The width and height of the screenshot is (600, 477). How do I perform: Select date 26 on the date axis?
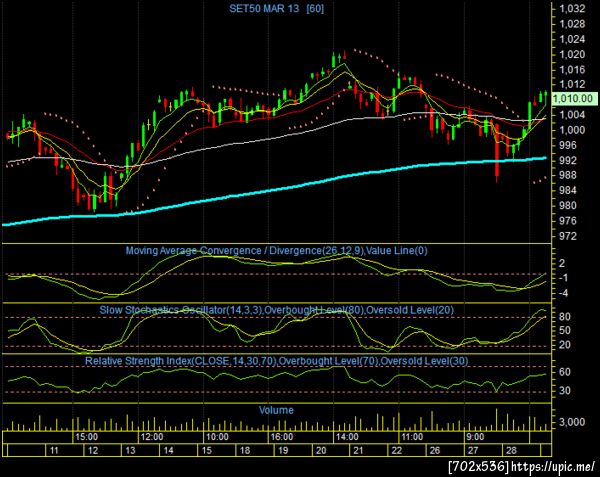point(435,450)
